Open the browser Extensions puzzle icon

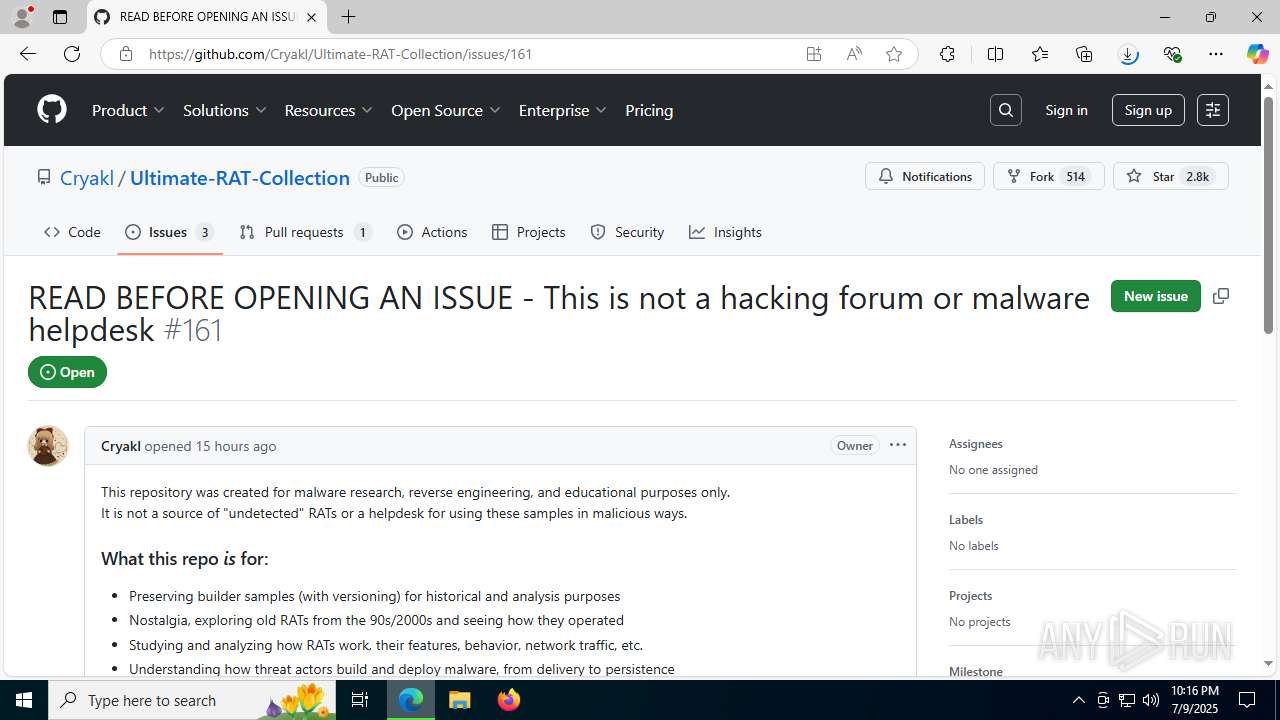[x=947, y=54]
